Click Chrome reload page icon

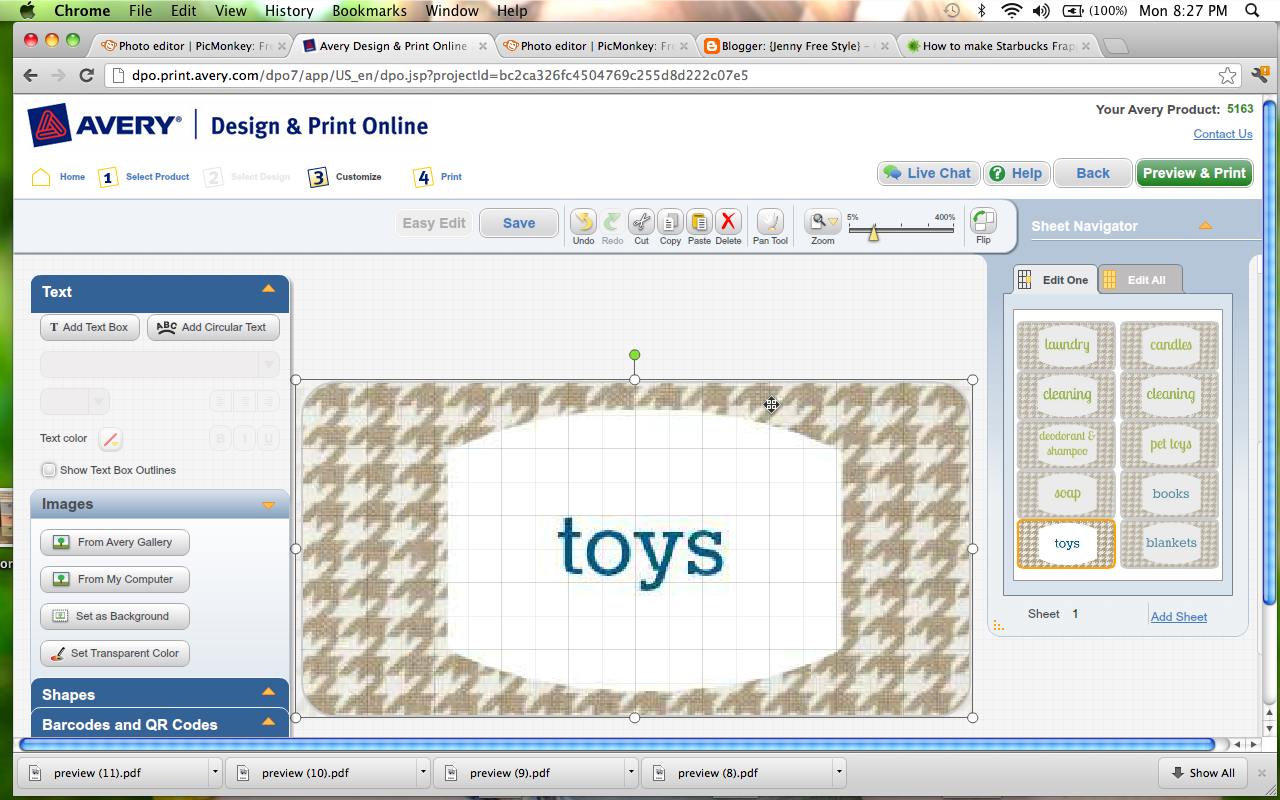pos(86,75)
